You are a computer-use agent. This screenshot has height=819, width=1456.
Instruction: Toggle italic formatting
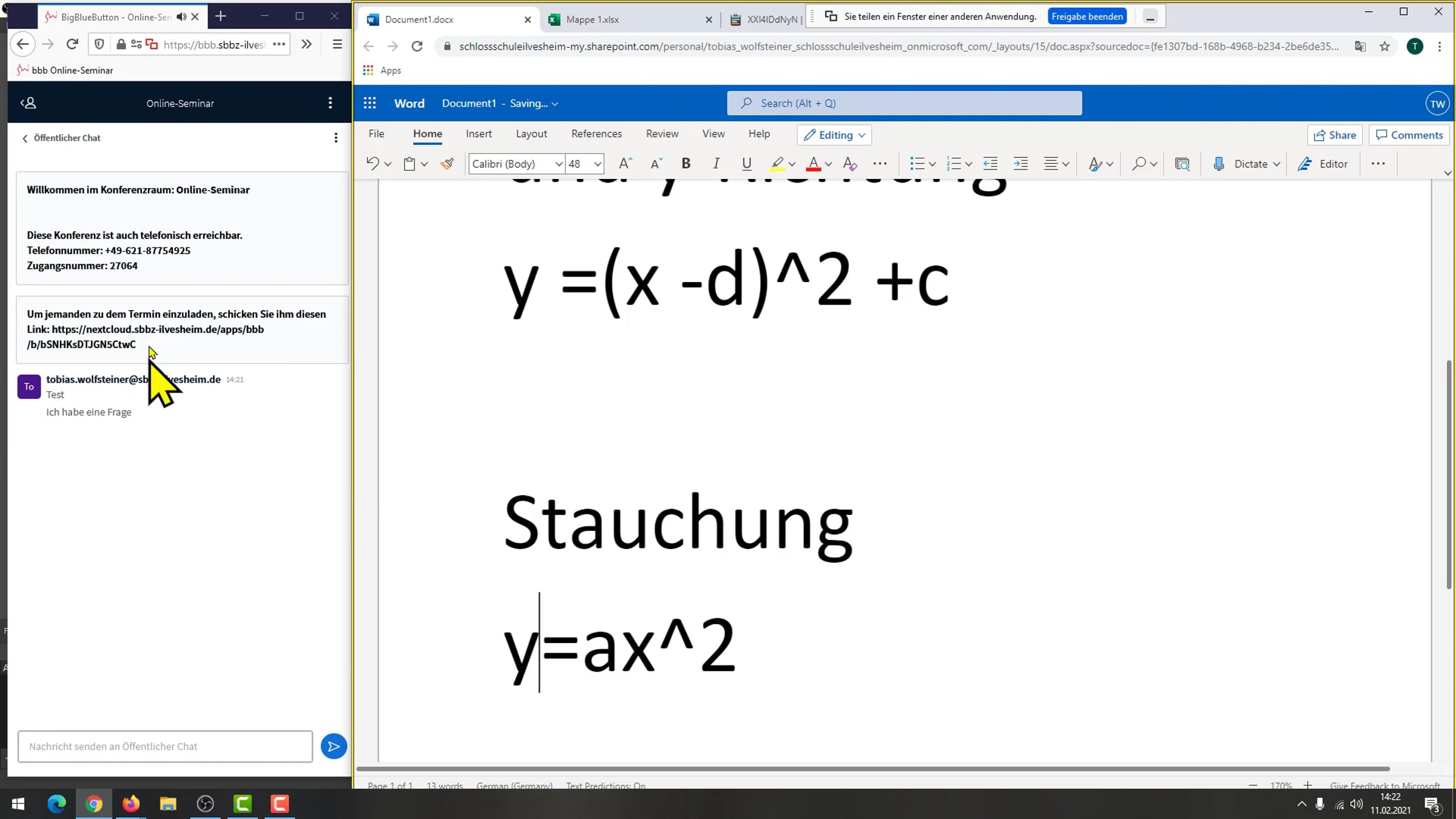click(716, 164)
